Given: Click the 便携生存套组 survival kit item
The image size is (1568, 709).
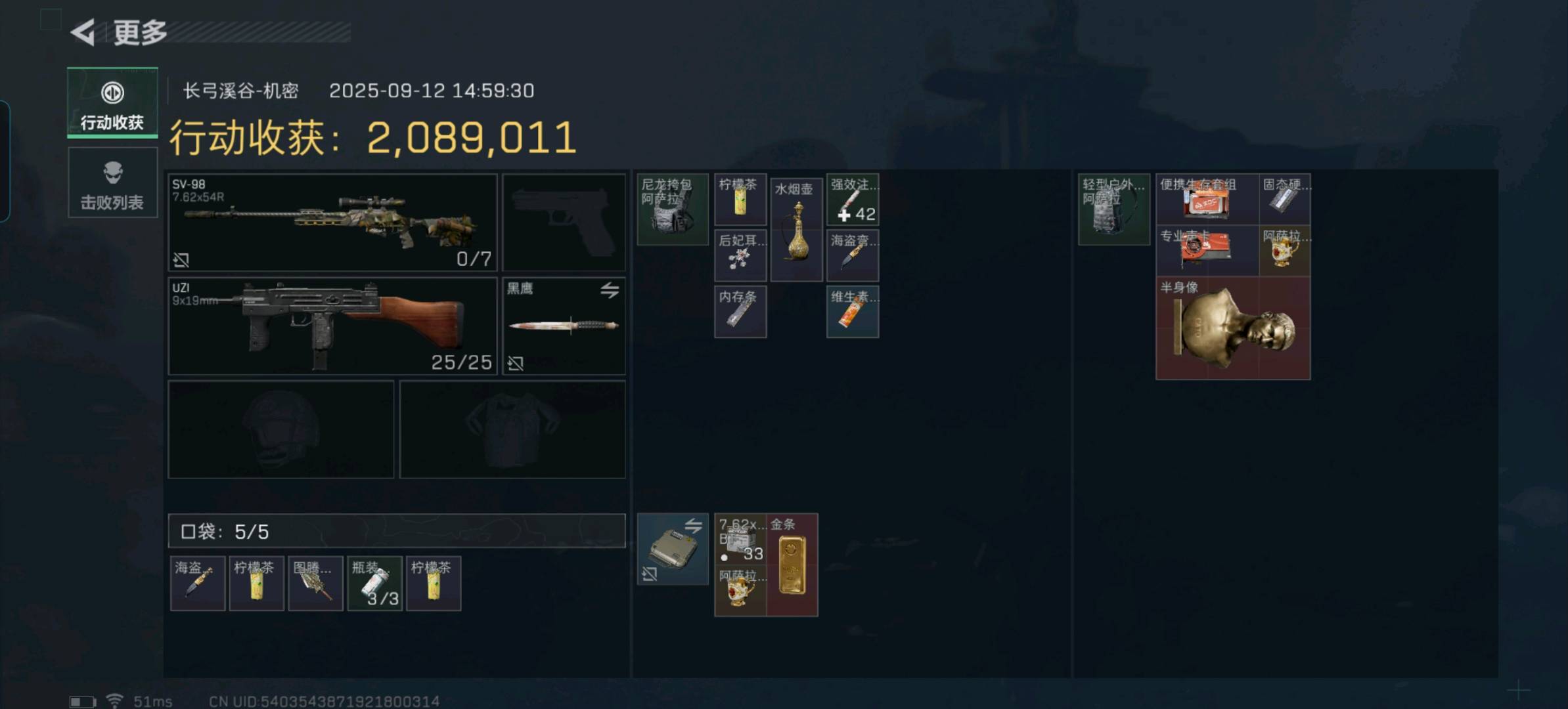Looking at the screenshot, I should [x=1207, y=200].
